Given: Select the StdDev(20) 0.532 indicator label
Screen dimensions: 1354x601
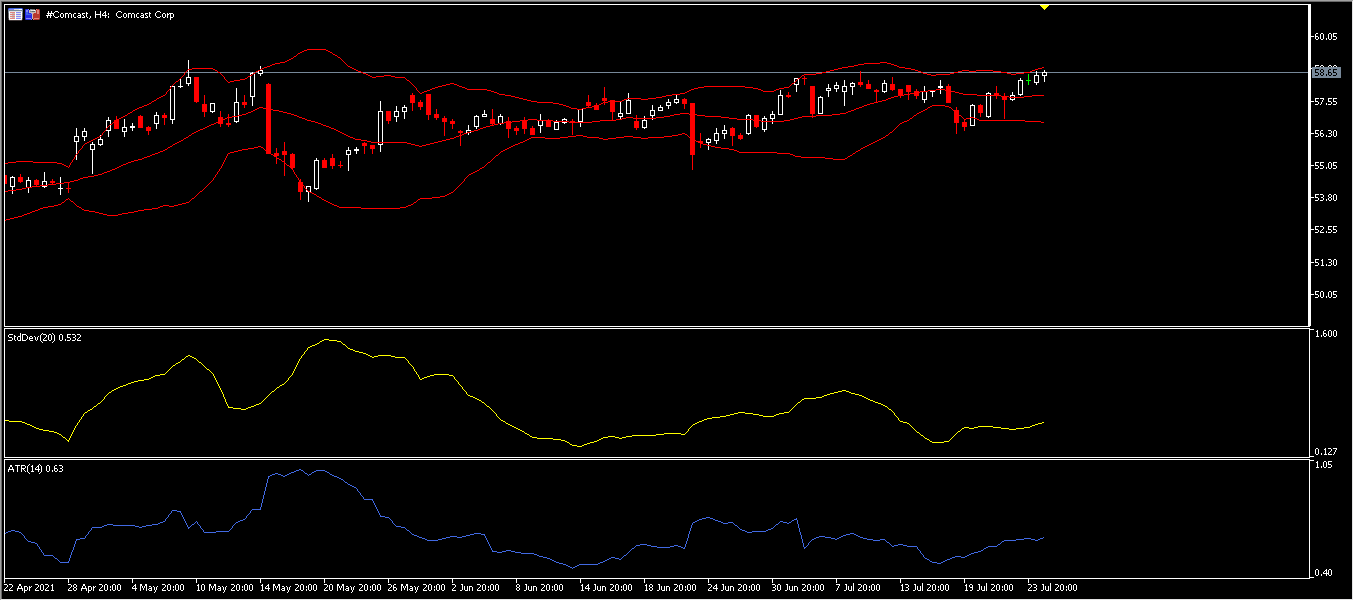Looking at the screenshot, I should pyautogui.click(x=45, y=338).
